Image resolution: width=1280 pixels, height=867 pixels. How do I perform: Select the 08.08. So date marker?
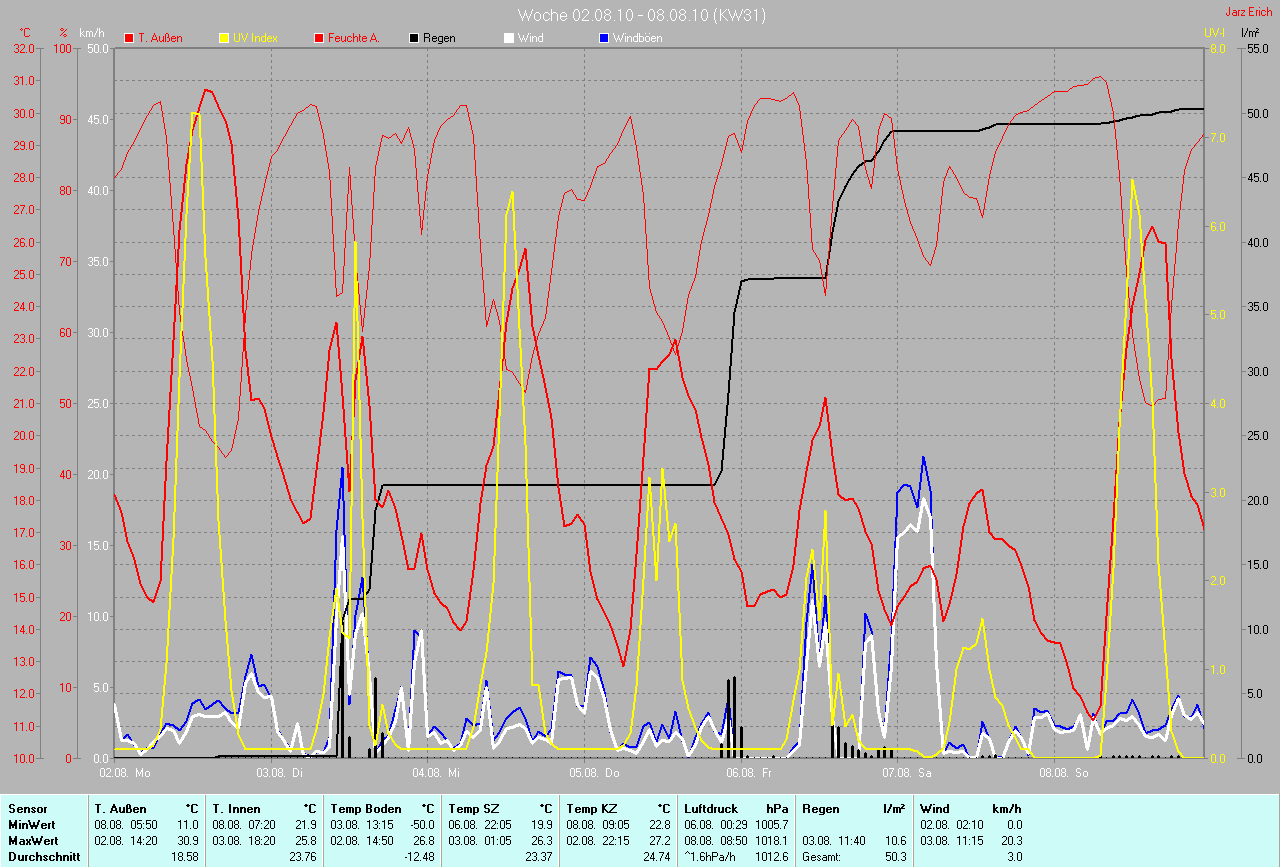coord(1064,773)
